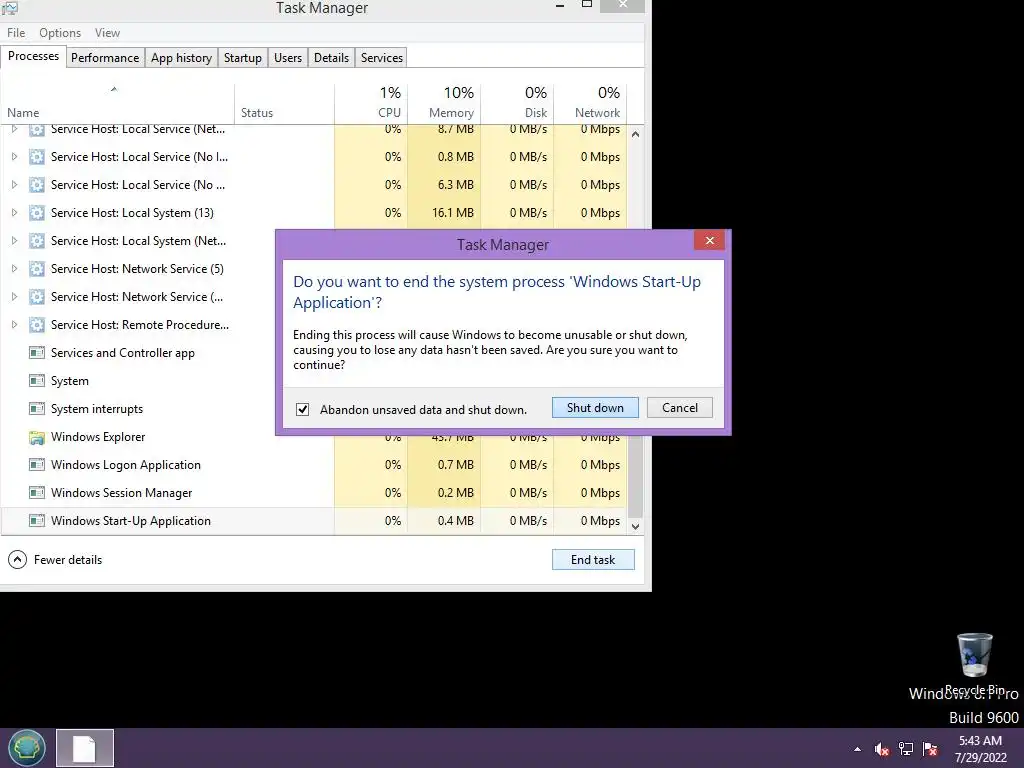Screen dimensions: 1024x768
Task: Click the System interrupts process icon
Action: pyautogui.click(x=37, y=409)
